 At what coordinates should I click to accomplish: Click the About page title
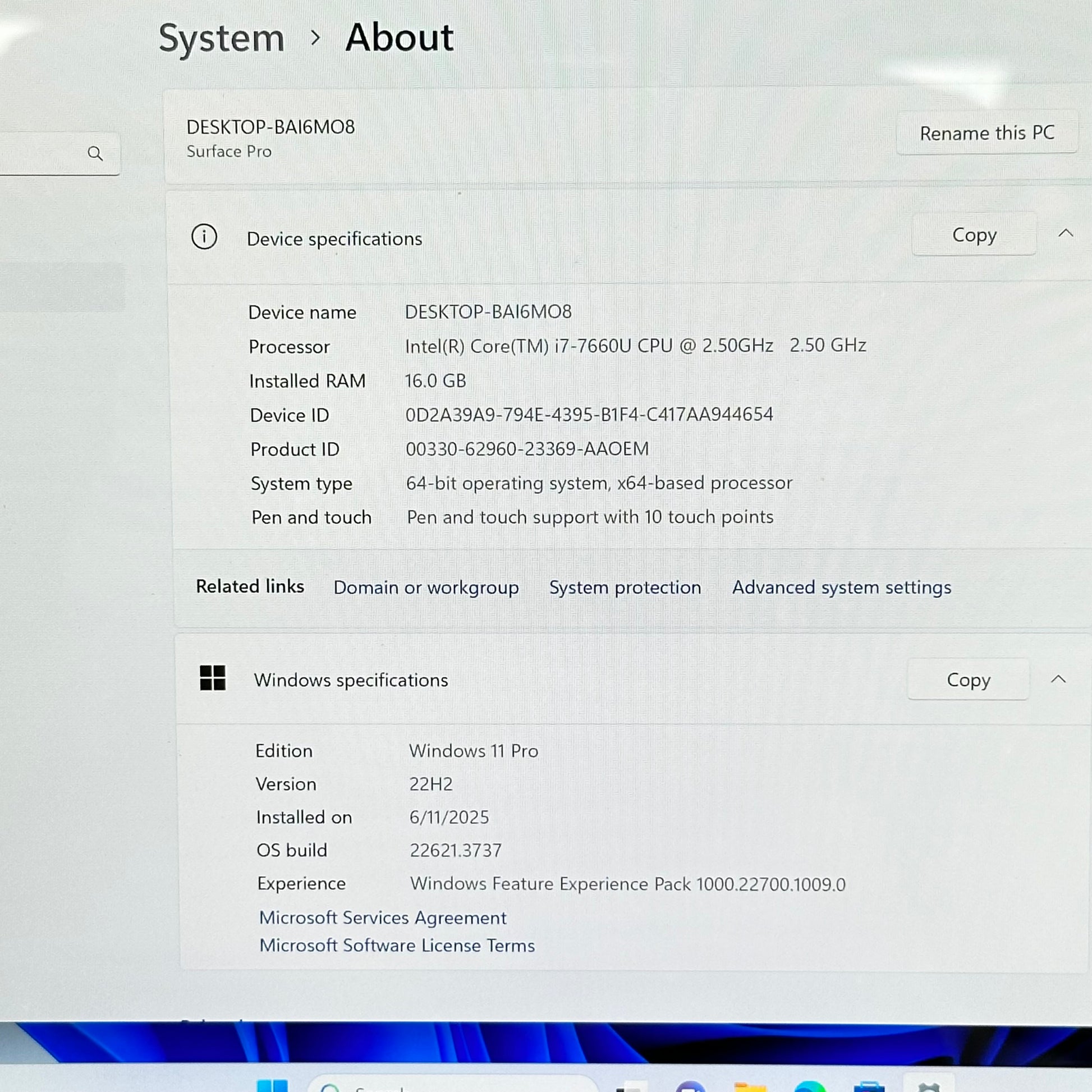tap(399, 38)
